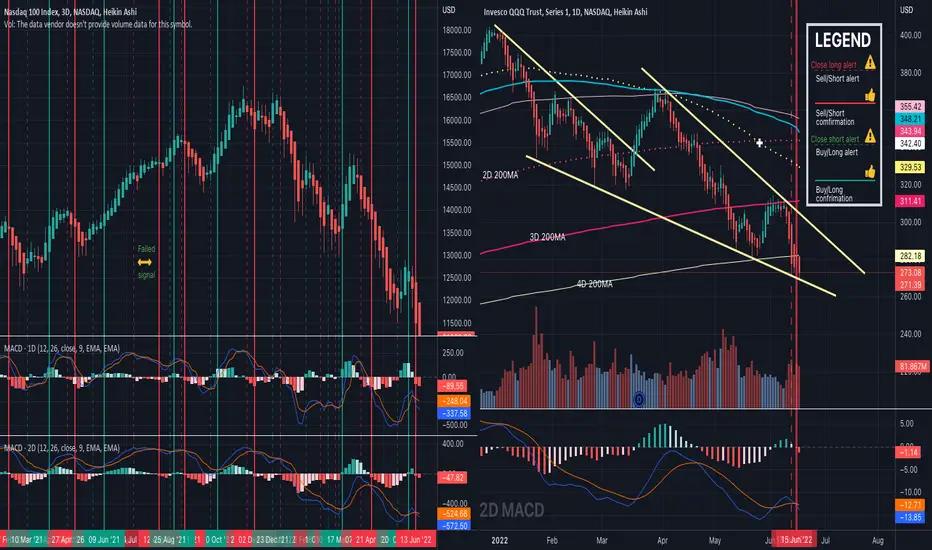The height and width of the screenshot is (550, 932).
Task: Click the 09 Jun '21 date label
Action: [104, 540]
